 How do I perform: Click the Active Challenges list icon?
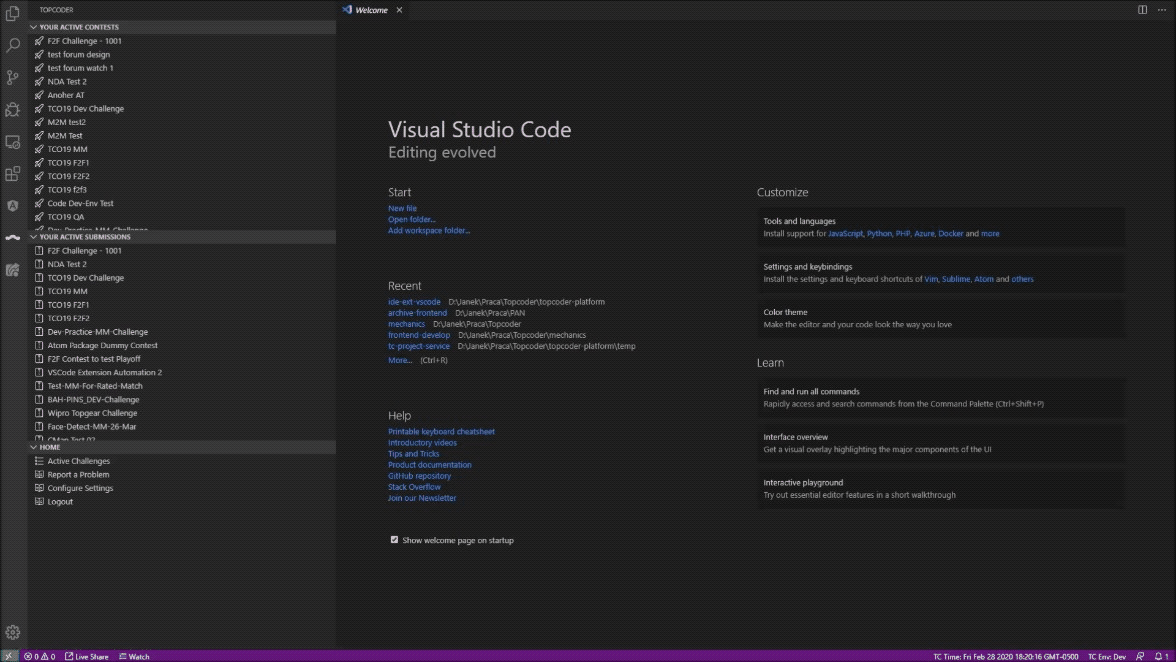39,461
